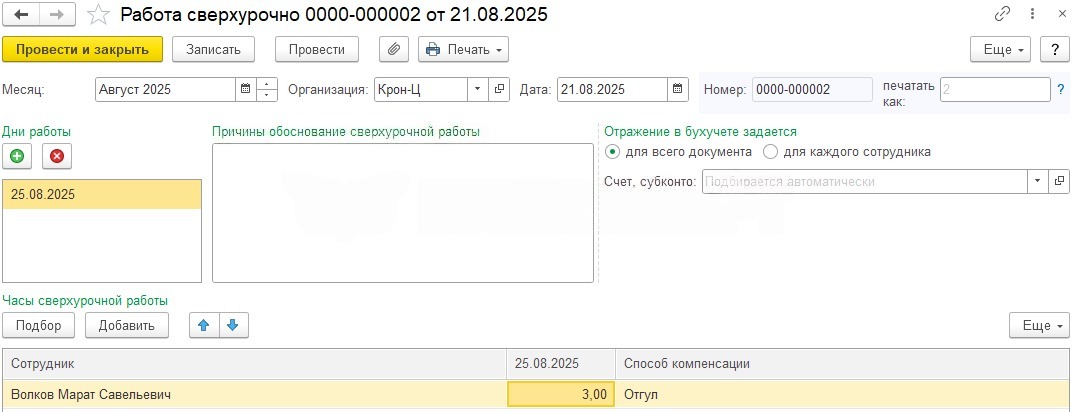Click the back navigation arrow
This screenshot has height=412, width=1074.
(x=22, y=15)
